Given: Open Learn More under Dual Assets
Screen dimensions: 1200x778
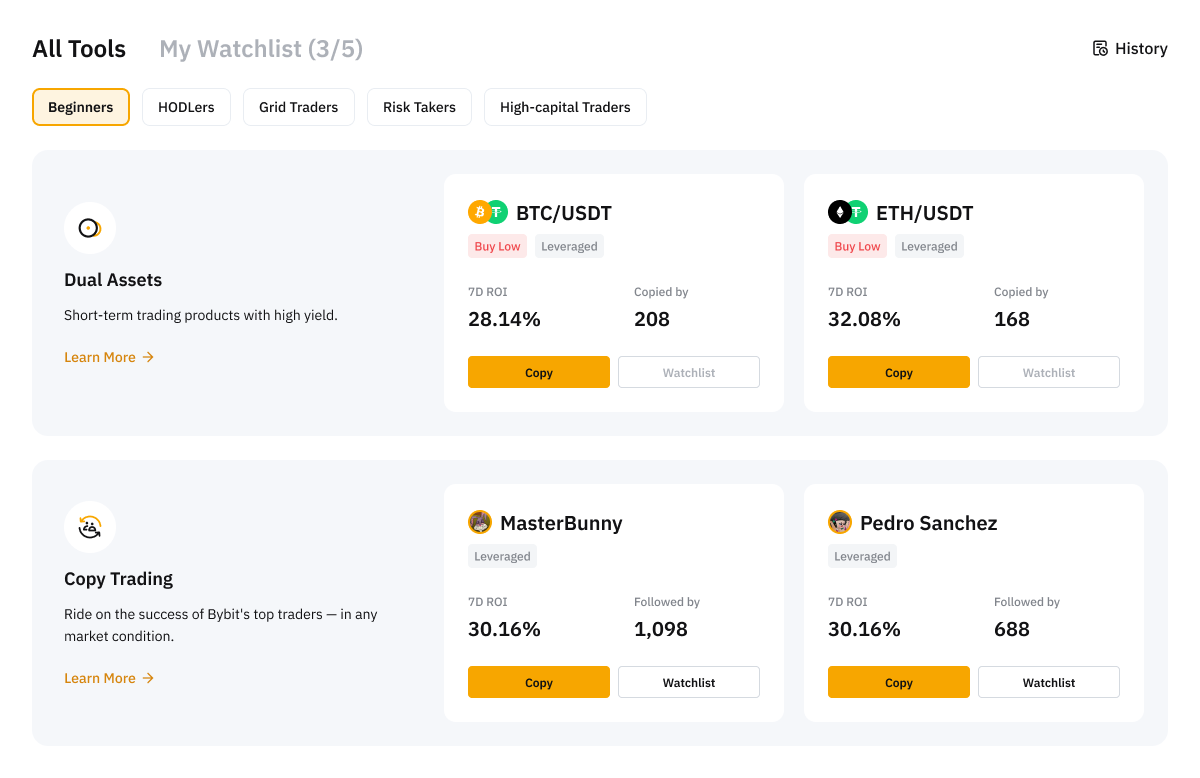Looking at the screenshot, I should point(109,357).
